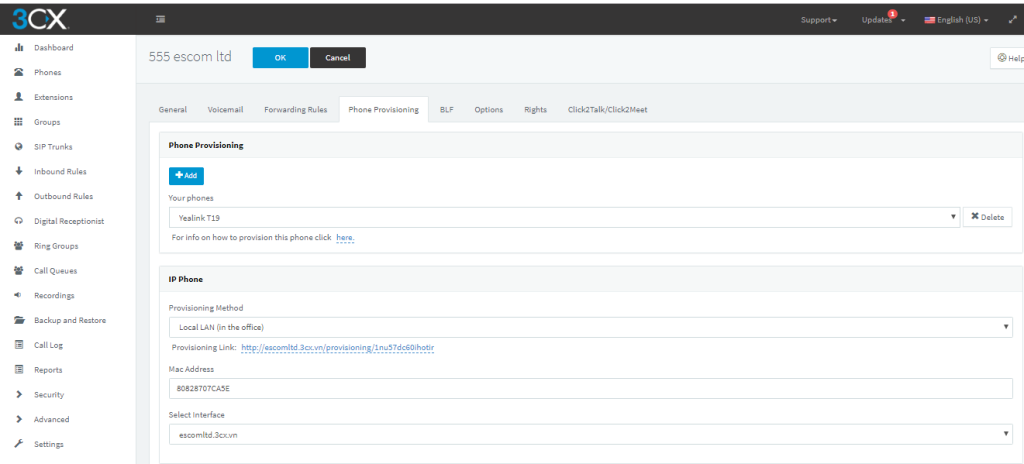Open Settings in the sidebar
The width and height of the screenshot is (1024, 464).
[49, 444]
